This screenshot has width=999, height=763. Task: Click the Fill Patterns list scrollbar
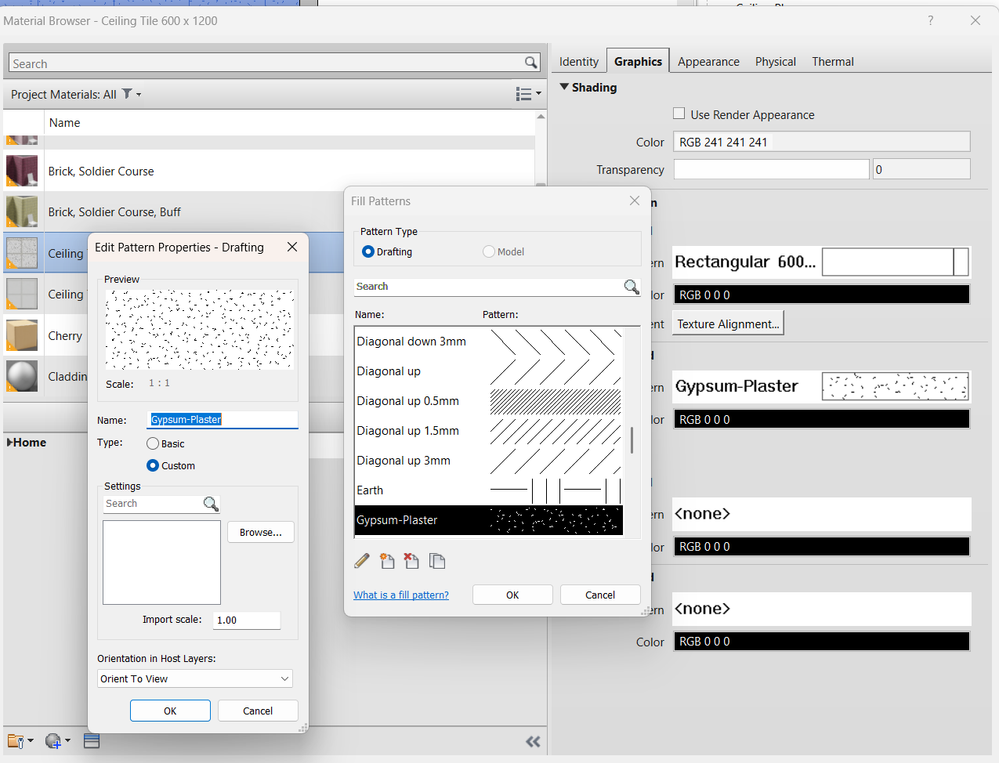631,440
